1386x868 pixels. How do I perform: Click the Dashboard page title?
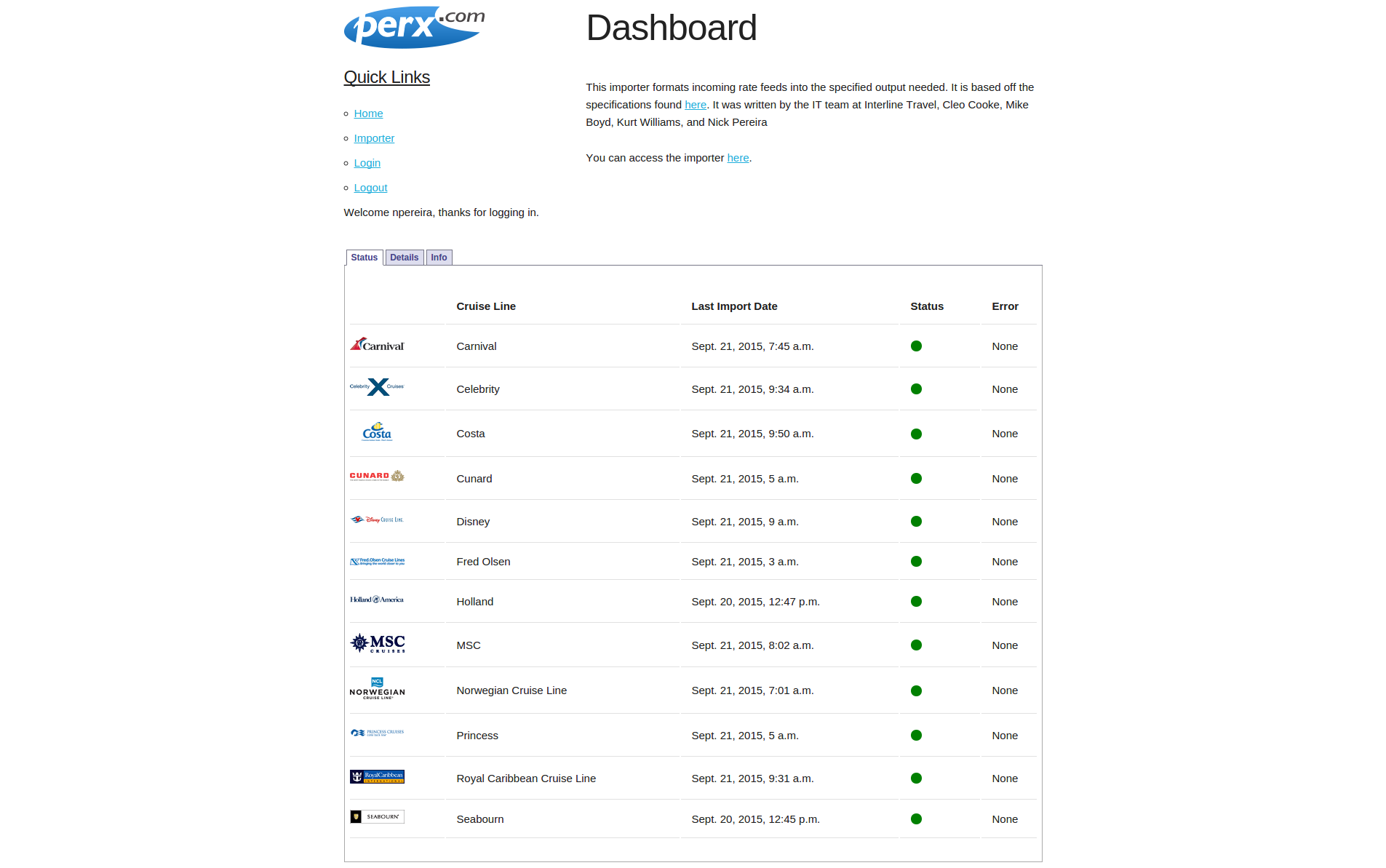671,28
